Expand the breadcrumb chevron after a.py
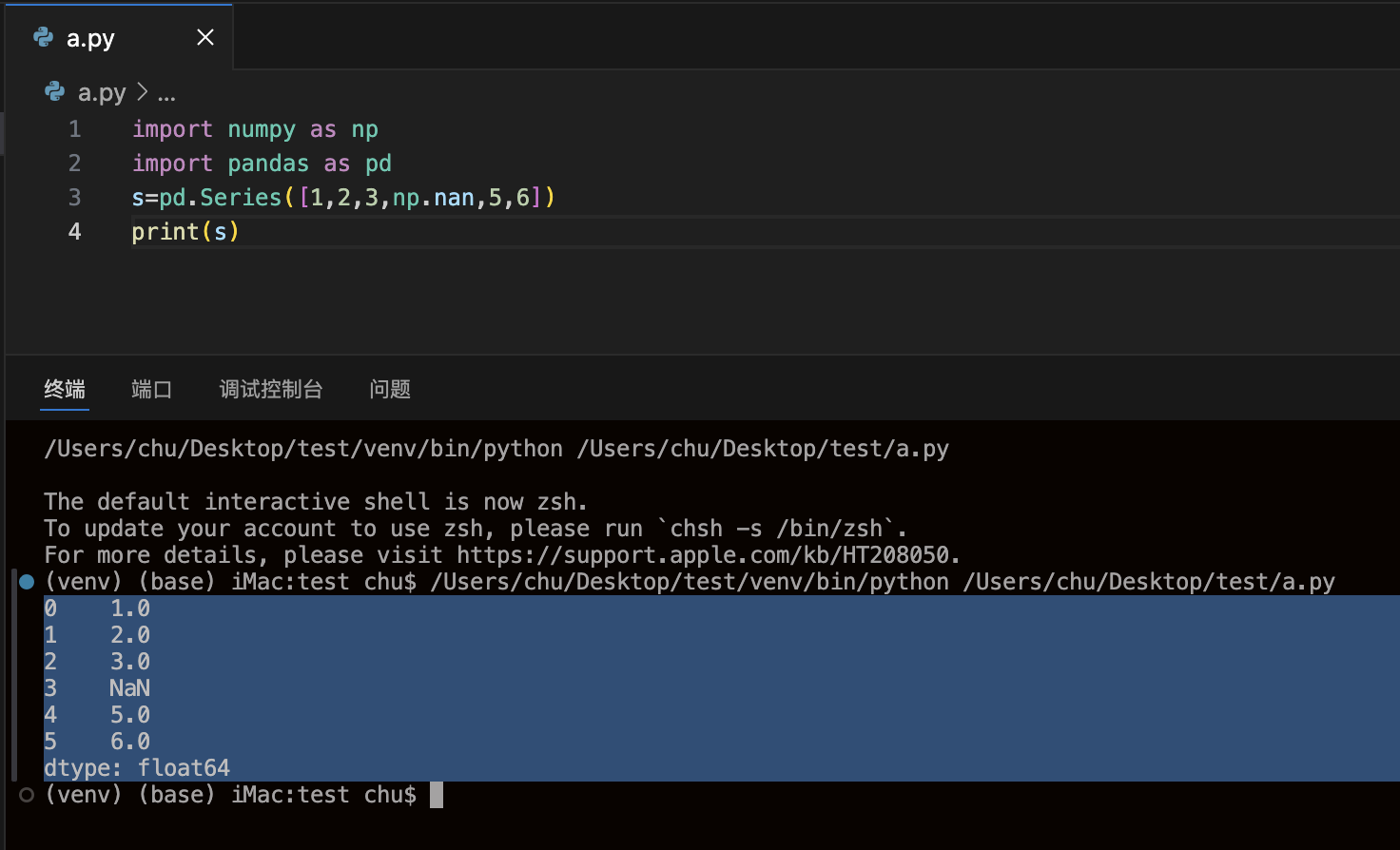This screenshot has width=1400, height=850. coord(142,92)
